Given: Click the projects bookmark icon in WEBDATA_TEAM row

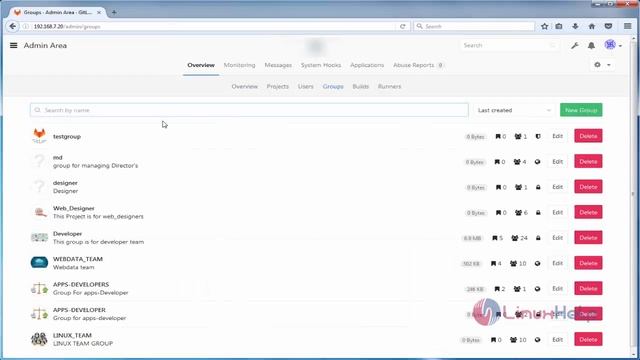Looking at the screenshot, I should 493,264.
